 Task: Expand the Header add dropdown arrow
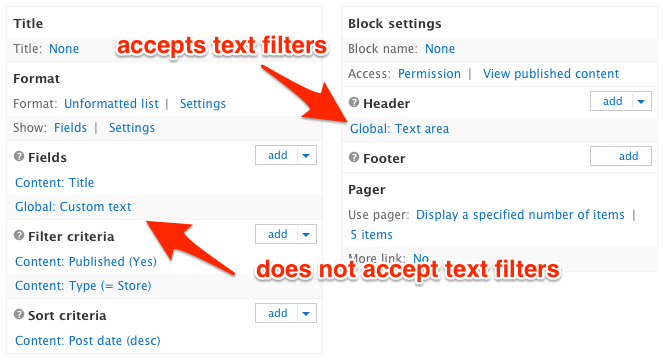tap(641, 101)
